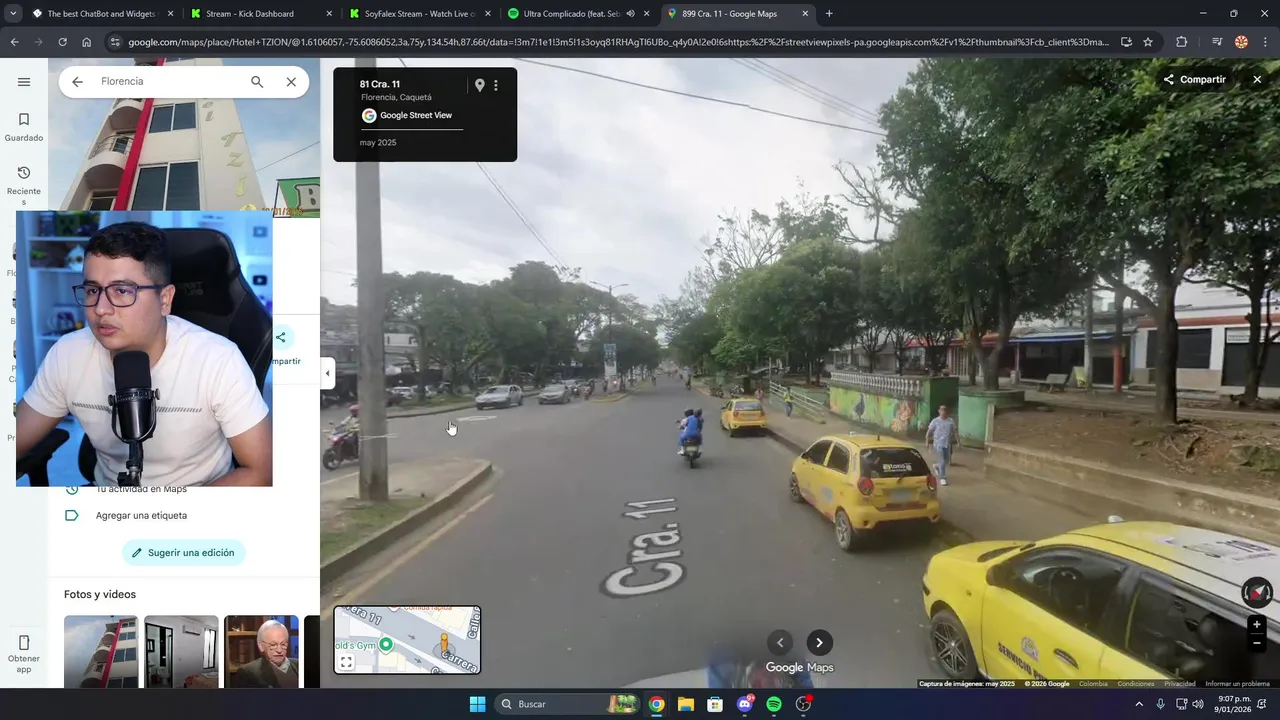
Task: Mute the Ultra Complicado tab audio icon
Action: click(x=630, y=14)
